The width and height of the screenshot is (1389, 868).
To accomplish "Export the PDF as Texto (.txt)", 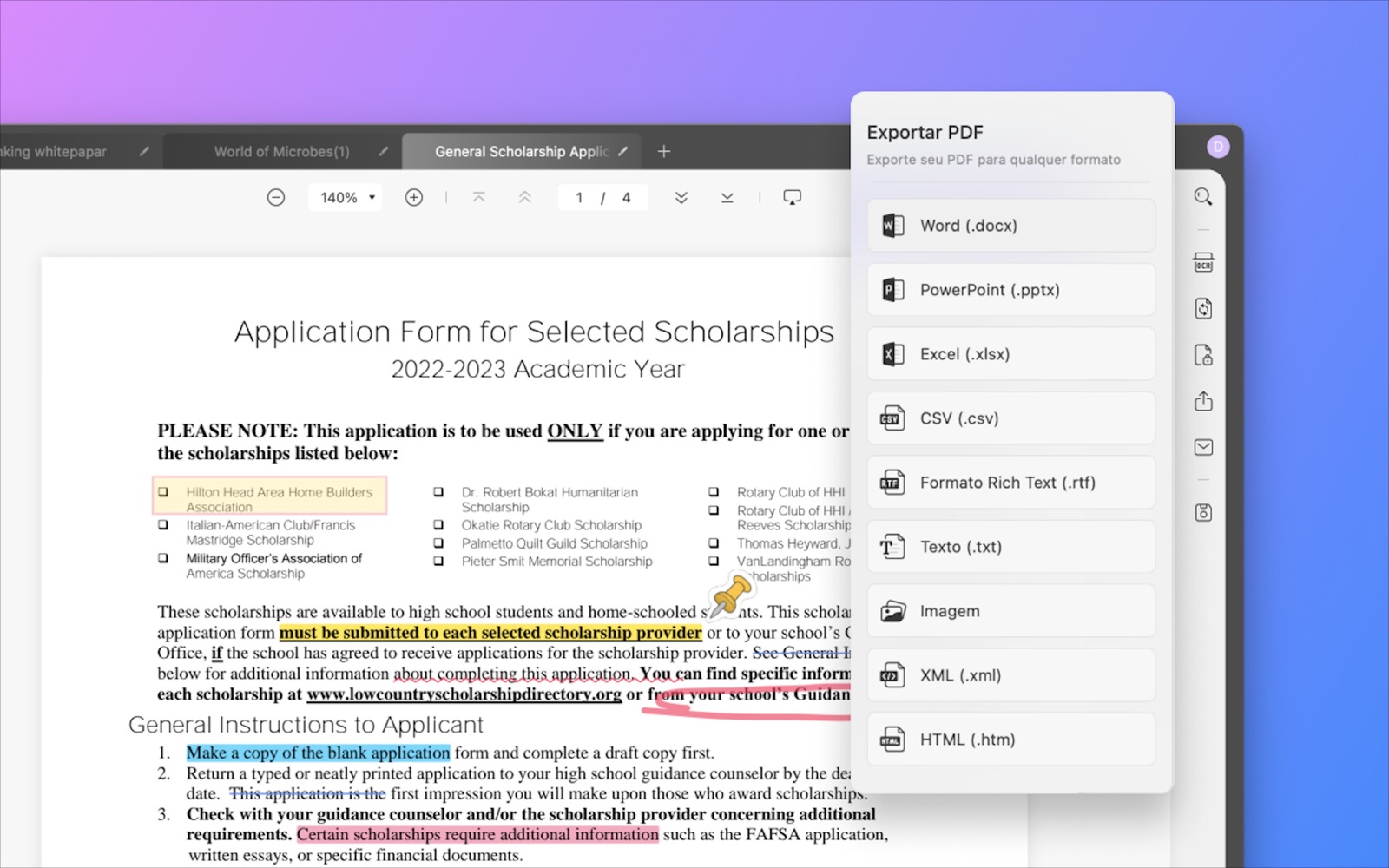I will click(x=1011, y=547).
